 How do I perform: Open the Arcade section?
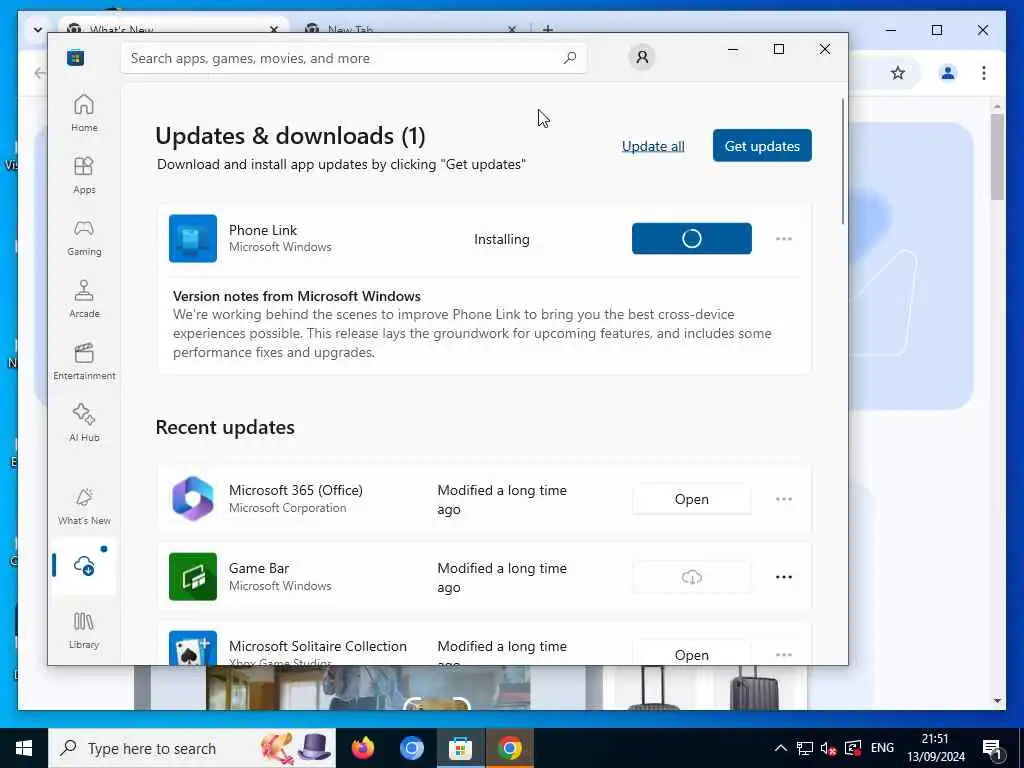pyautogui.click(x=84, y=299)
